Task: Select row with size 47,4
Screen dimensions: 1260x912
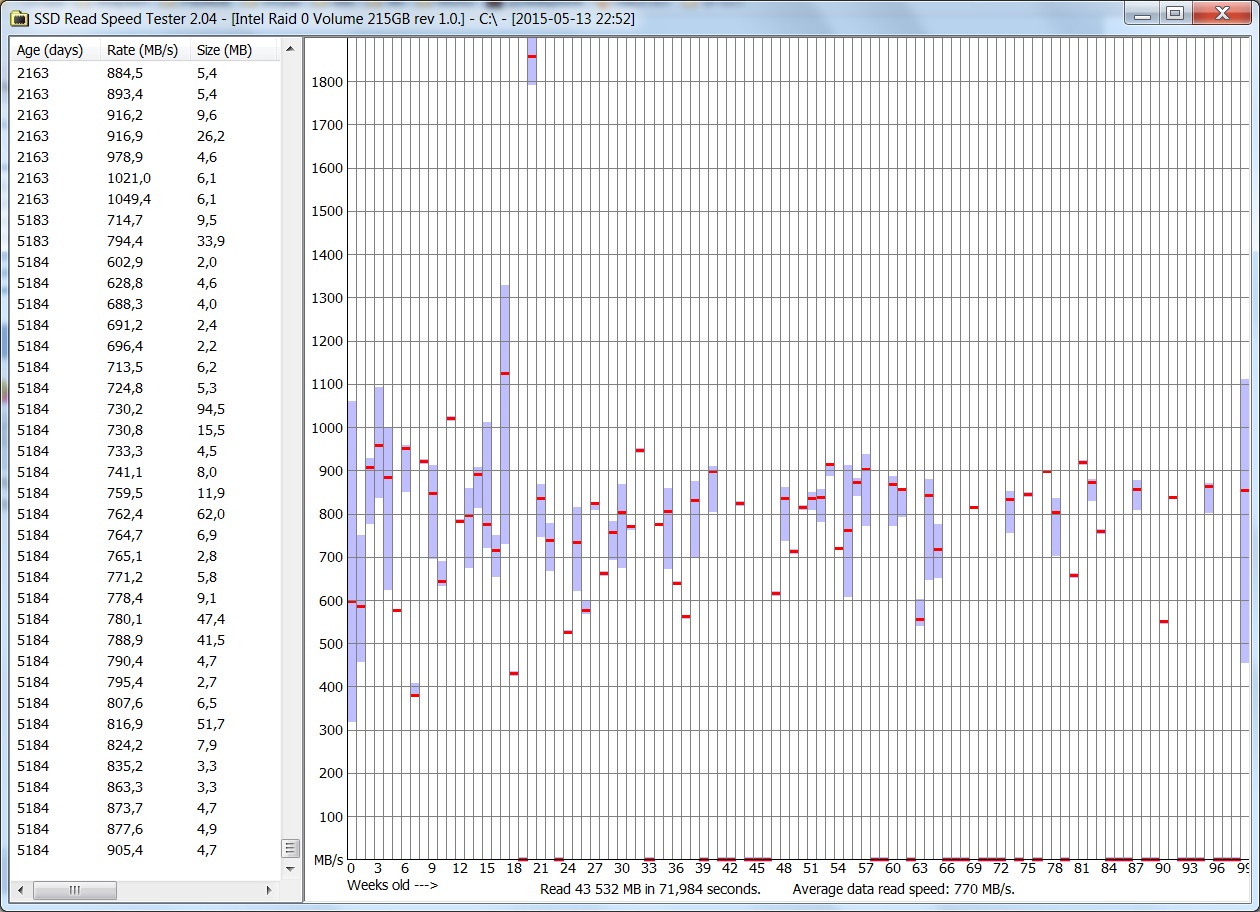Action: [144, 619]
